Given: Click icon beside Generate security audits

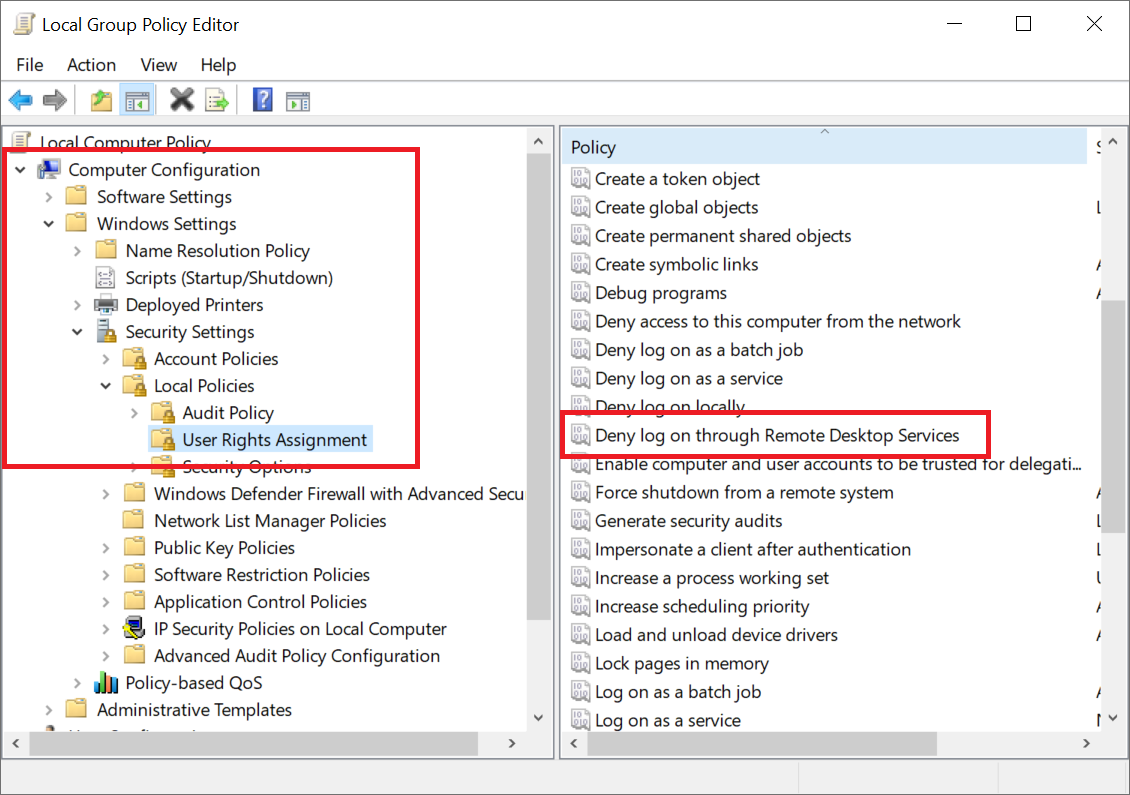Looking at the screenshot, I should 580,520.
